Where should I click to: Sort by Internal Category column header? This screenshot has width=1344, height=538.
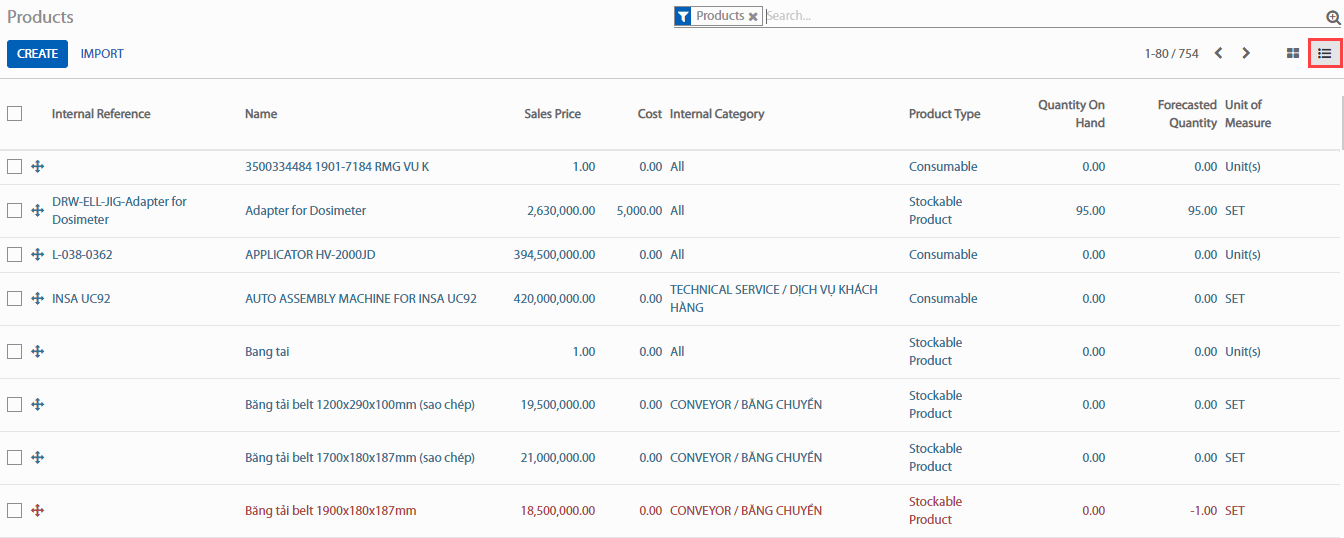717,114
